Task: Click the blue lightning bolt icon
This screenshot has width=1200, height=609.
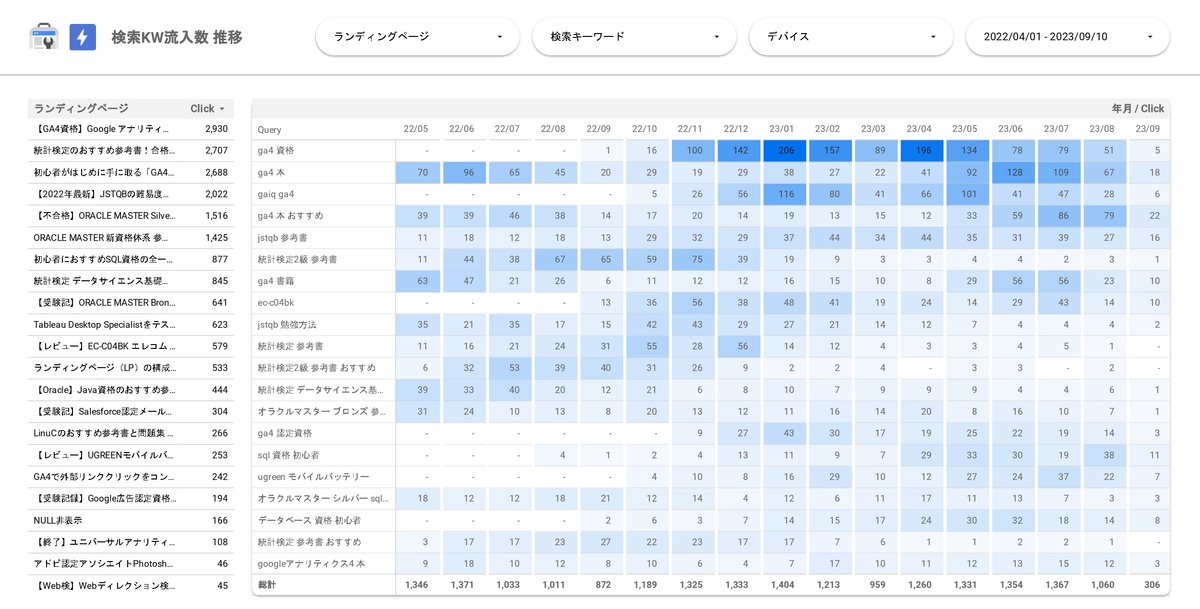Action: (83, 38)
